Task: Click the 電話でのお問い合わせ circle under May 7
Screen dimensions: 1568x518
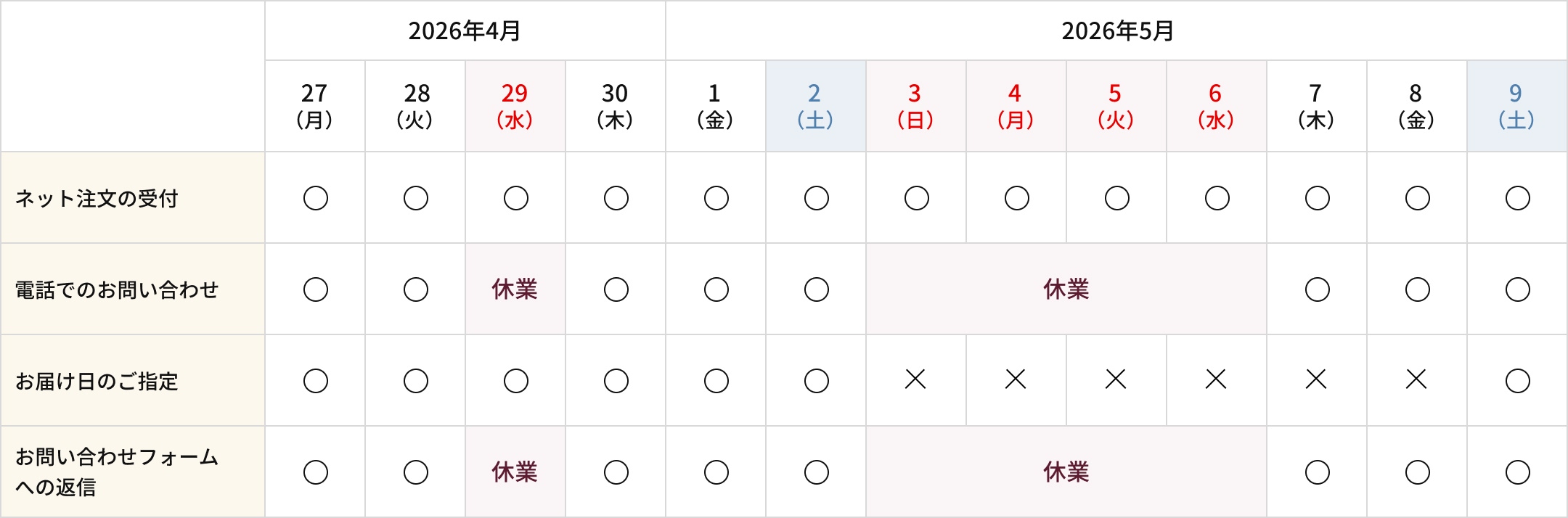Action: pos(1317,289)
